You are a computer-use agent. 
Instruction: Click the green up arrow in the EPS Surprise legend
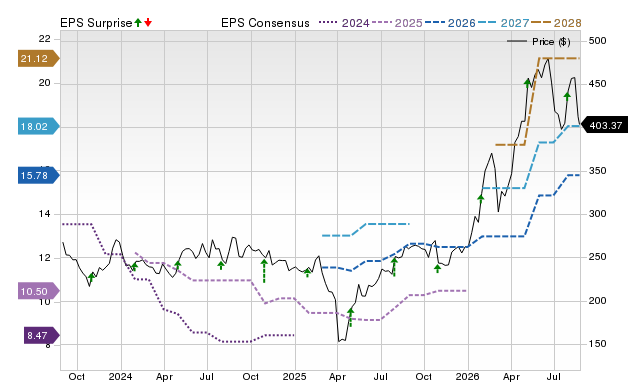[x=138, y=22]
